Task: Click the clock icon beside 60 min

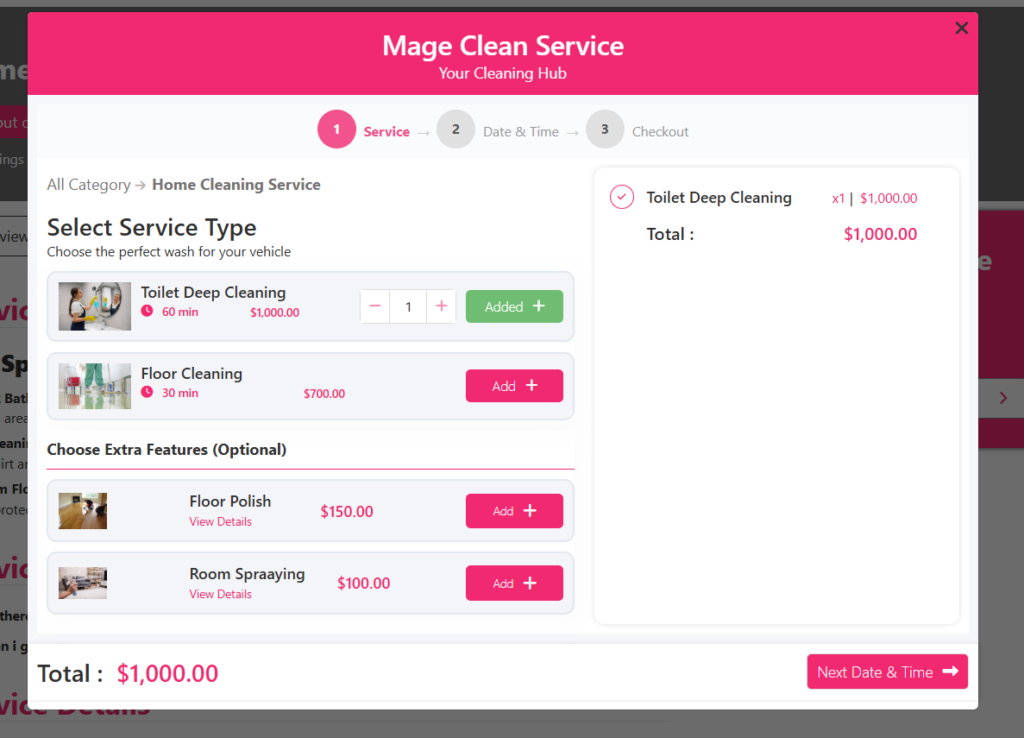Action: [x=147, y=311]
